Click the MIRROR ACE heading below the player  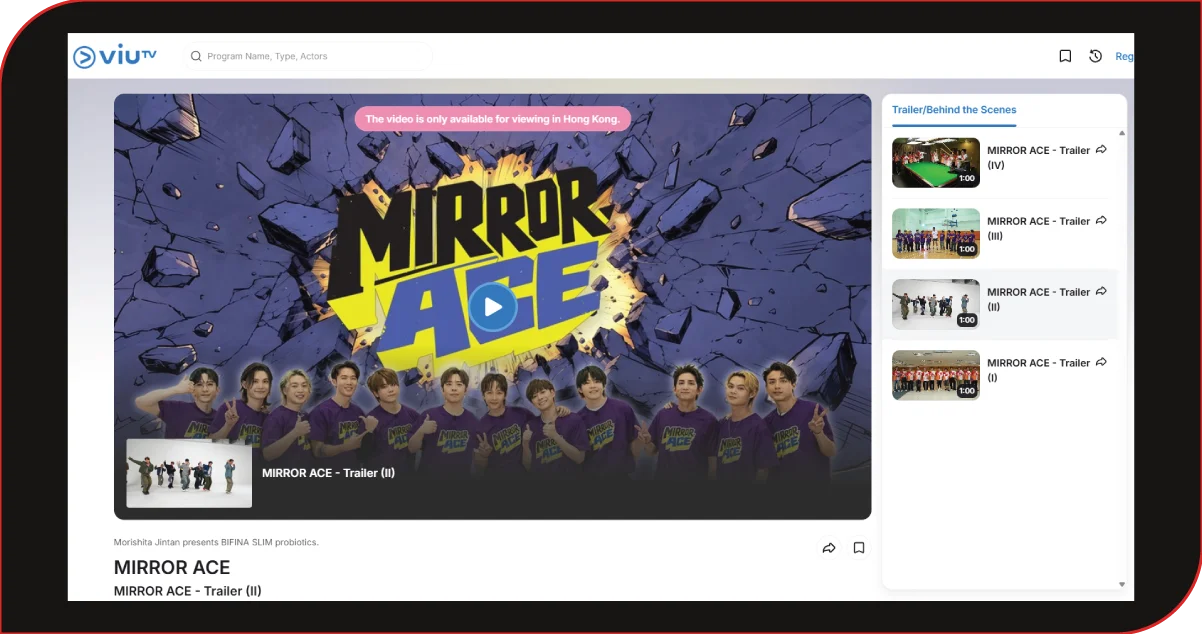[172, 568]
